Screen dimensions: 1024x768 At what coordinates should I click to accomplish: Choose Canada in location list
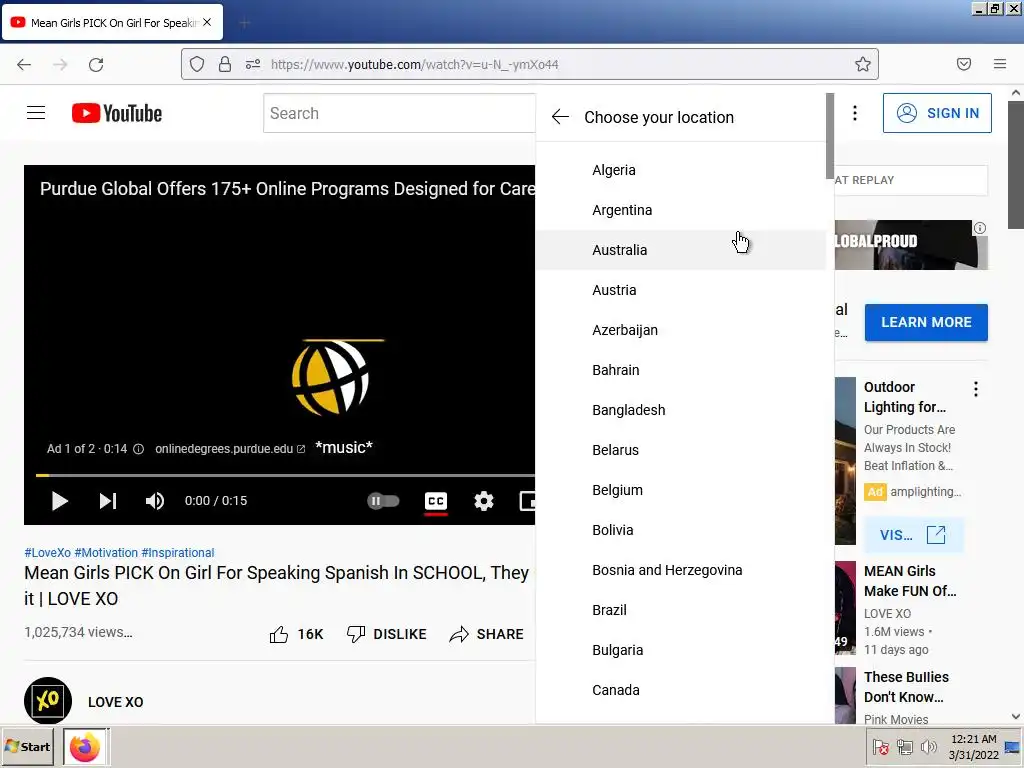pos(680,690)
